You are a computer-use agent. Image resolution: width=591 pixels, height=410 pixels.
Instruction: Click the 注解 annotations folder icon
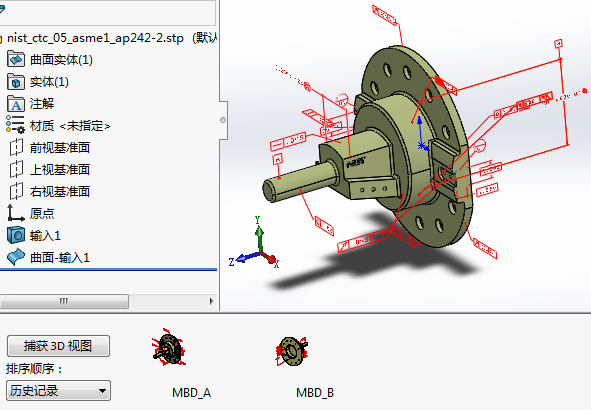(x=16, y=104)
